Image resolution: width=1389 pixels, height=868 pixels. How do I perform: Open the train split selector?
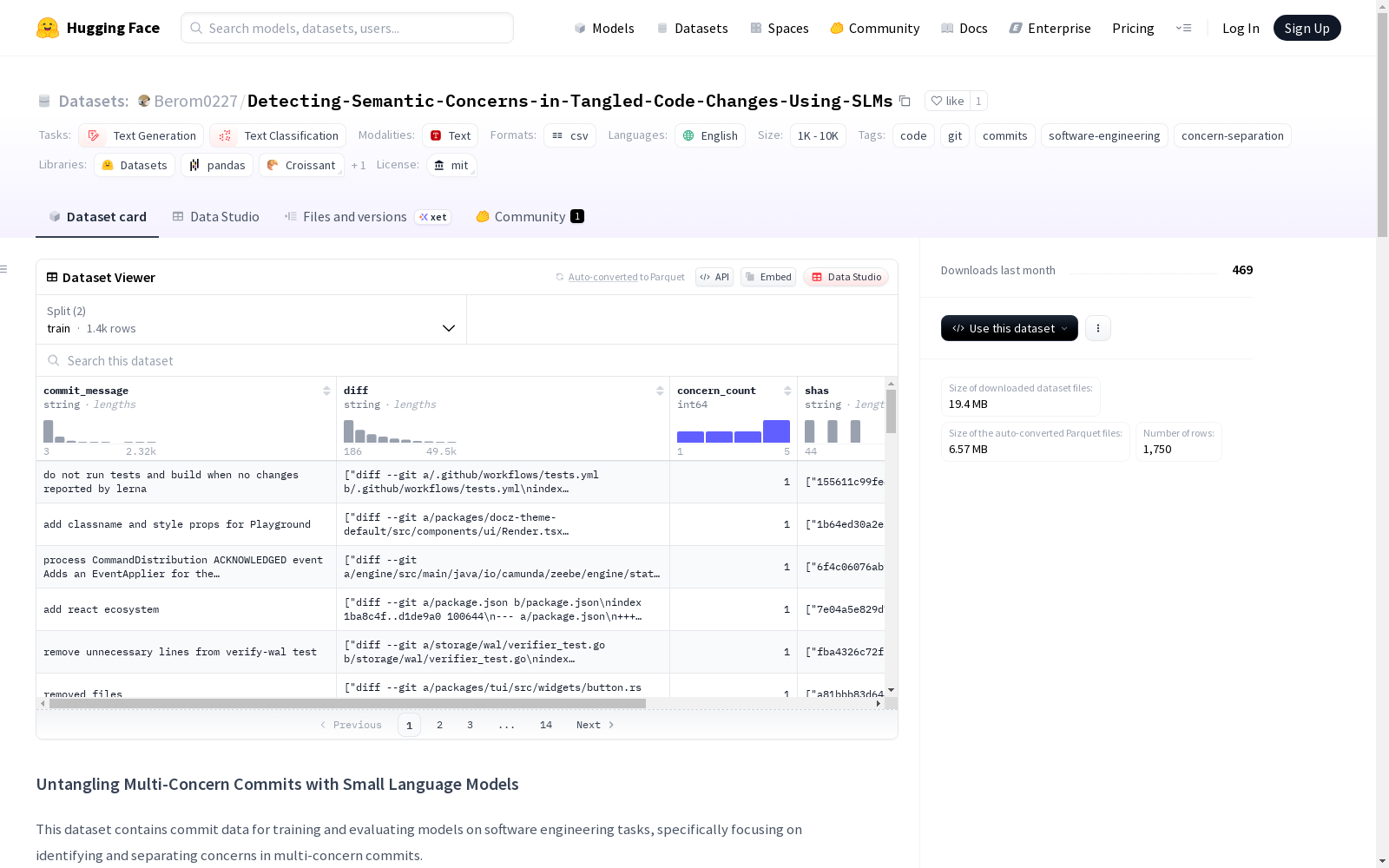point(252,319)
